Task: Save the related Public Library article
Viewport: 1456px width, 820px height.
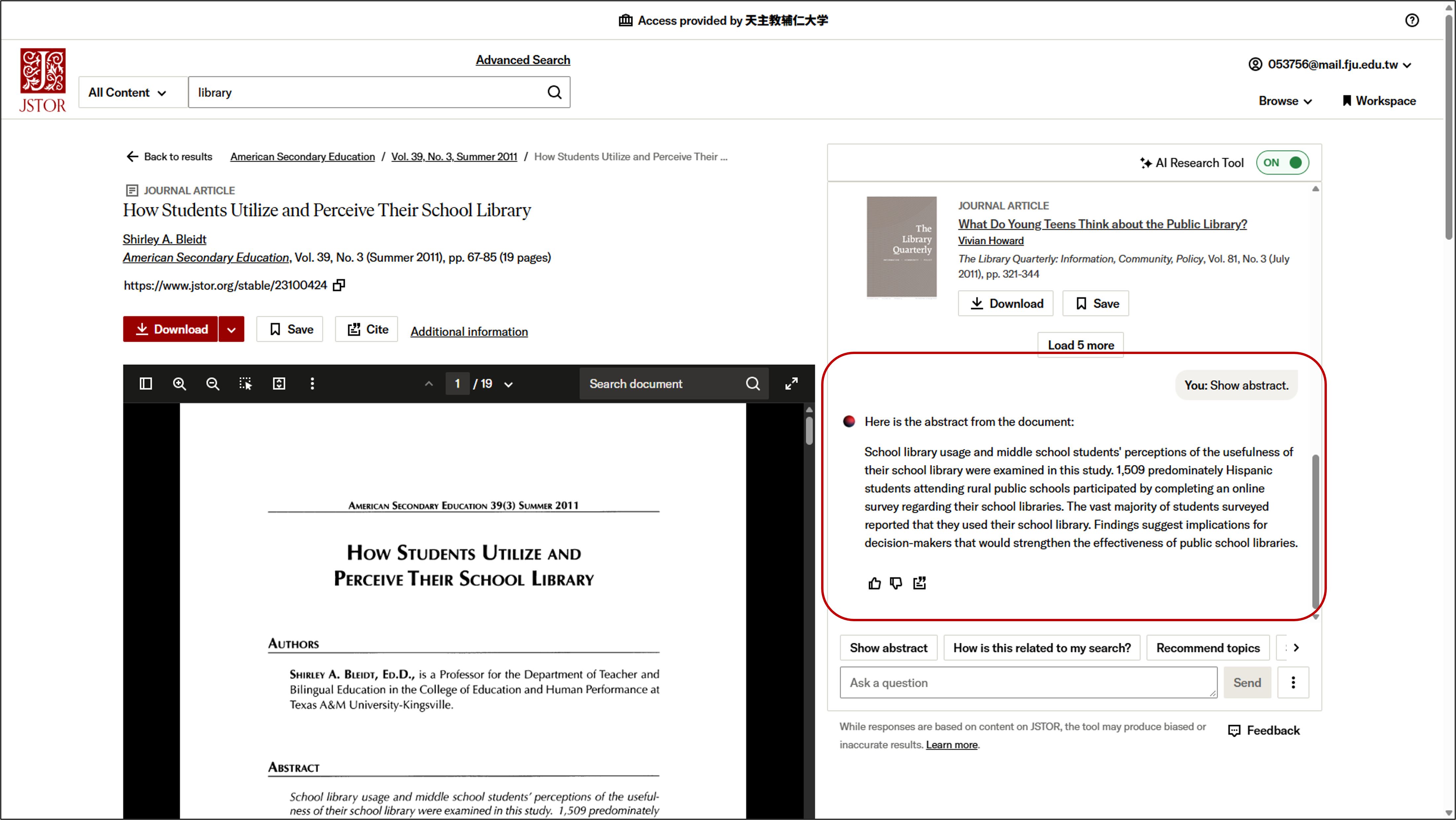Action: click(x=1096, y=303)
